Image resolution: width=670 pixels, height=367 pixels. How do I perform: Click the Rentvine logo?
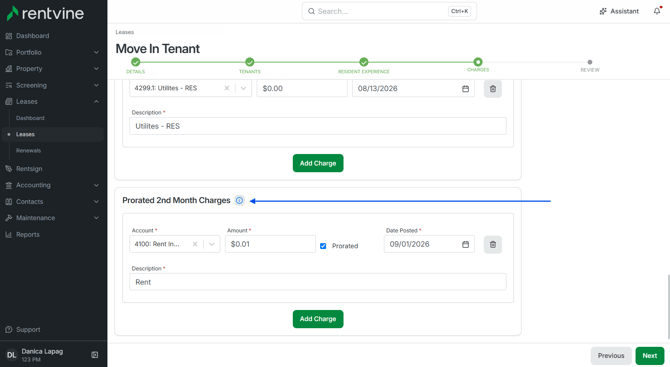pyautogui.click(x=45, y=14)
